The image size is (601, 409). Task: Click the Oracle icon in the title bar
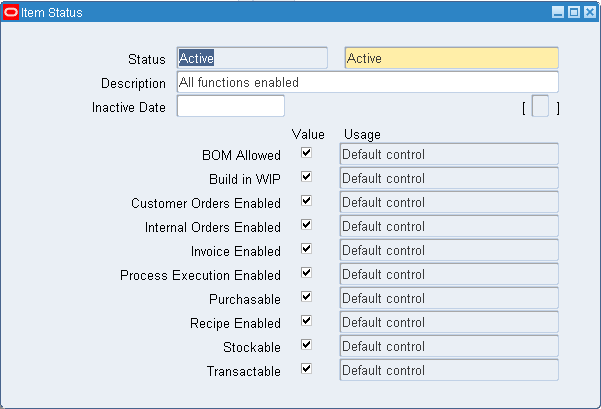coord(11,13)
